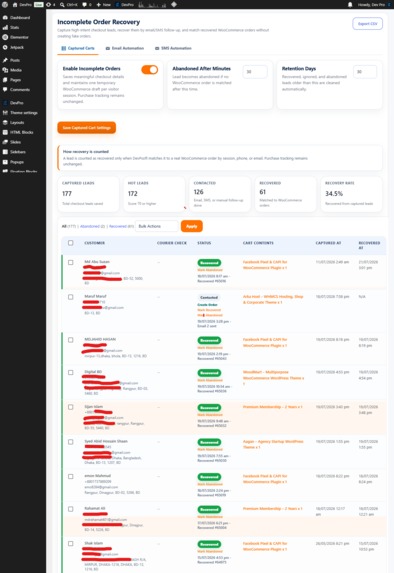Open Theme settings in the sidebar

23,113
